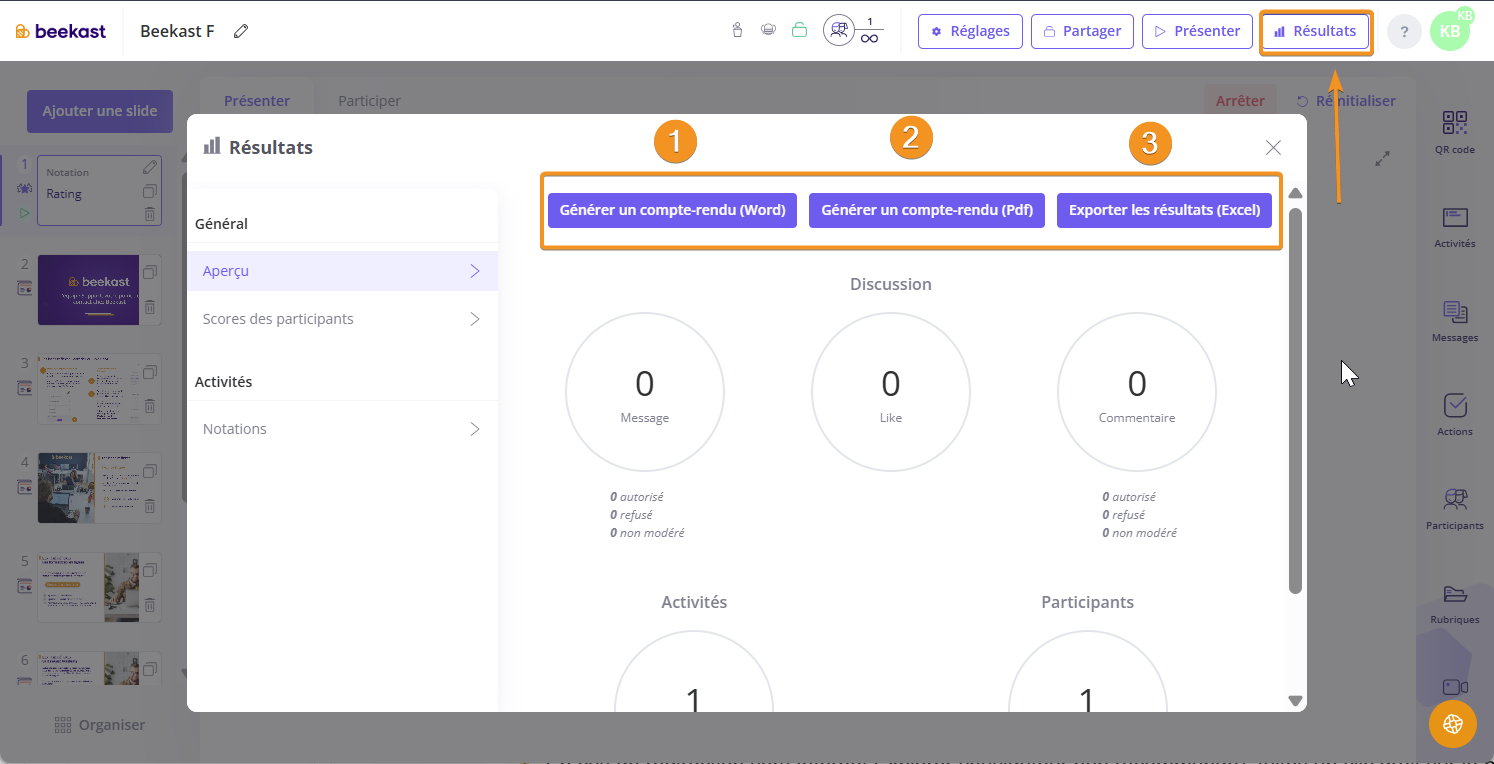Switch to the background Présenter tab
Viewport: 1494px width, 764px height.
tap(257, 101)
